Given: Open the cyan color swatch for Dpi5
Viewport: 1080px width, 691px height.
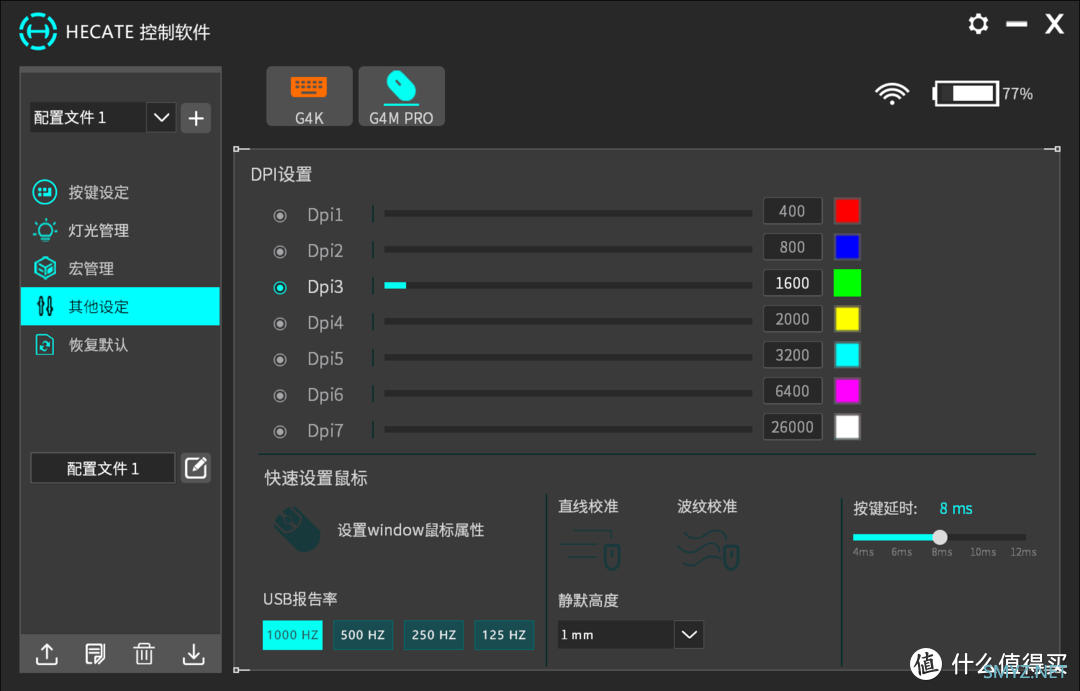Looking at the screenshot, I should coord(847,355).
